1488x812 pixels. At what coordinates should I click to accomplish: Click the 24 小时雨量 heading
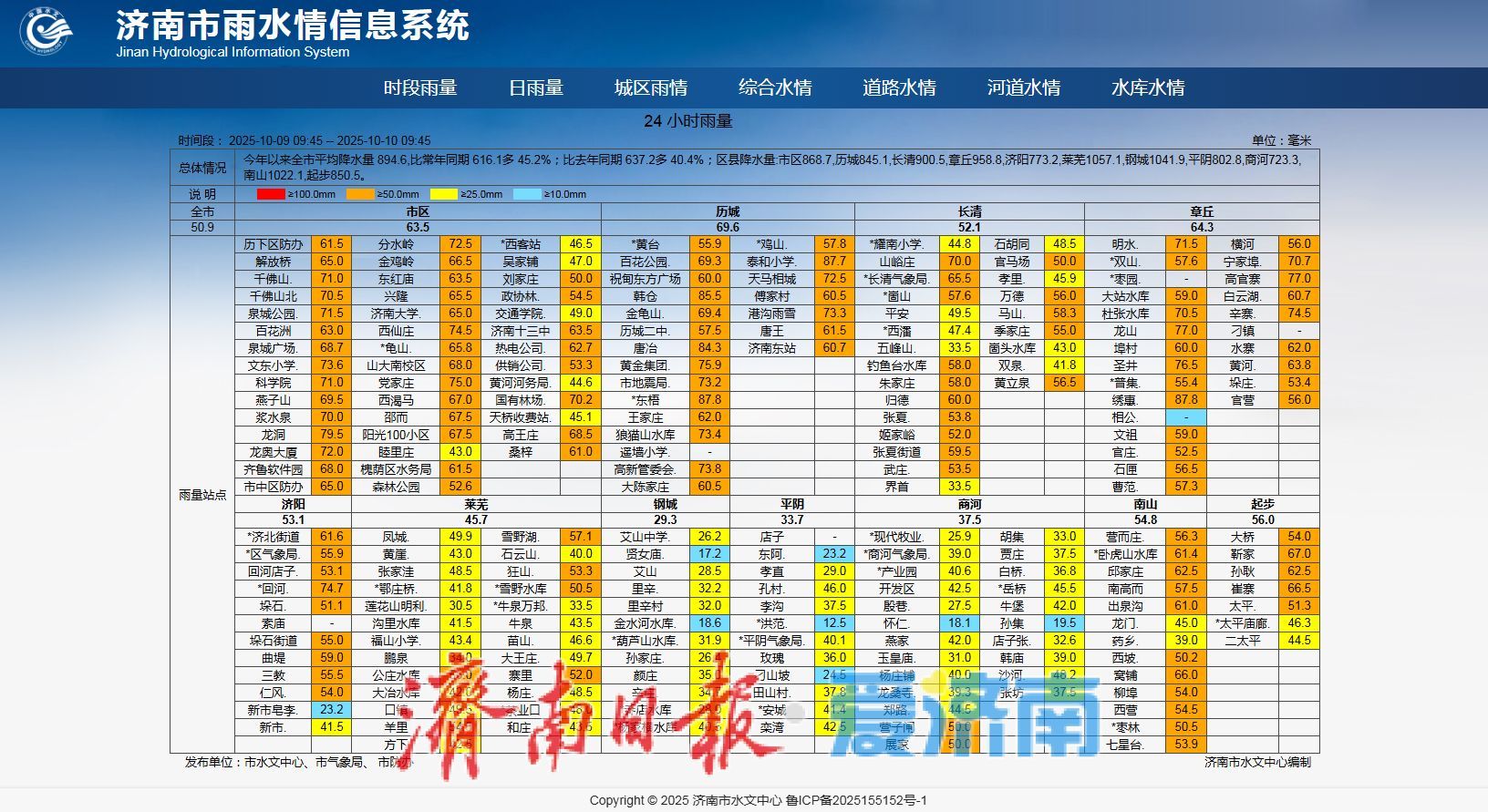[688, 121]
